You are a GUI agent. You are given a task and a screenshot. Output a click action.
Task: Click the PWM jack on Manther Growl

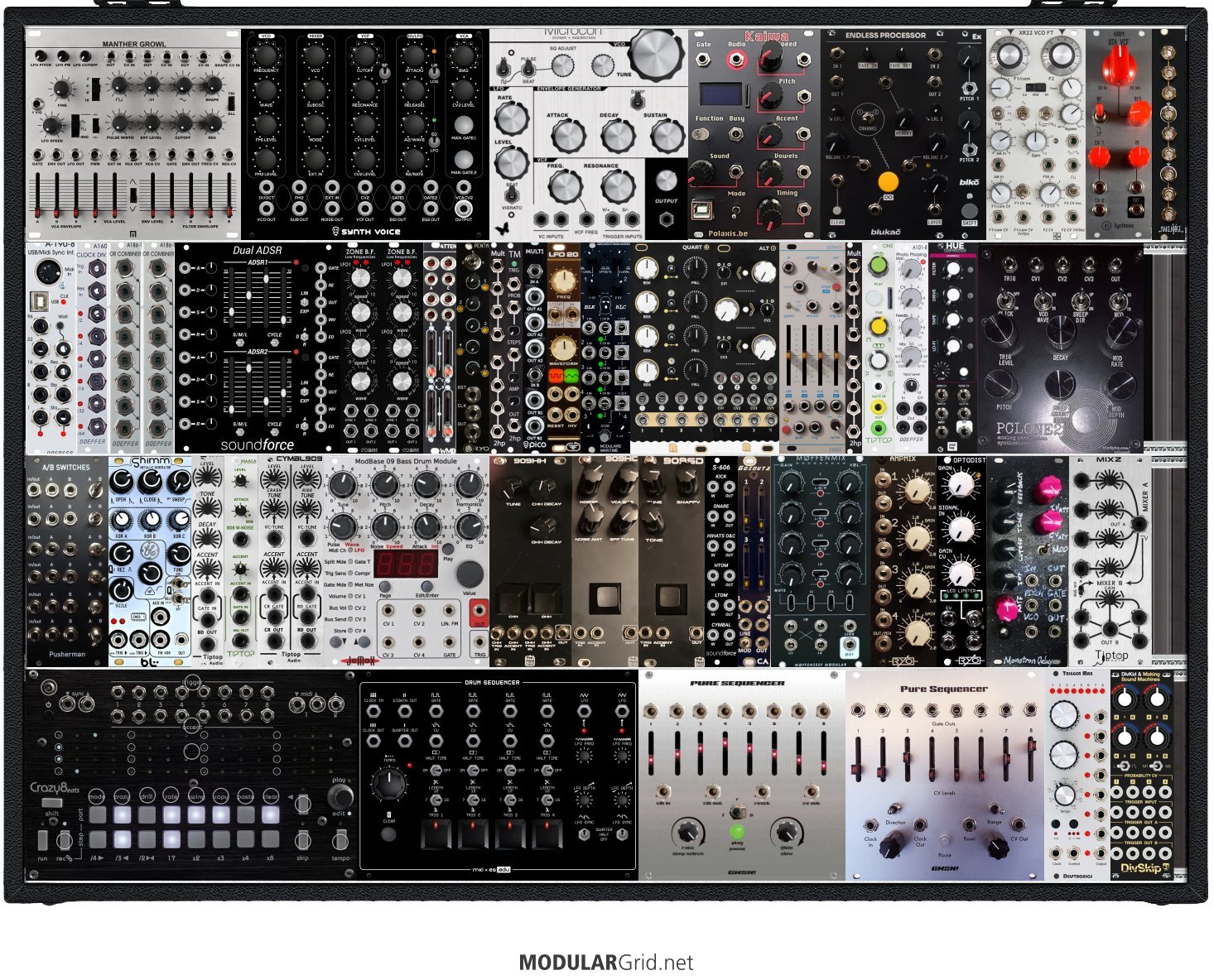tap(94, 153)
